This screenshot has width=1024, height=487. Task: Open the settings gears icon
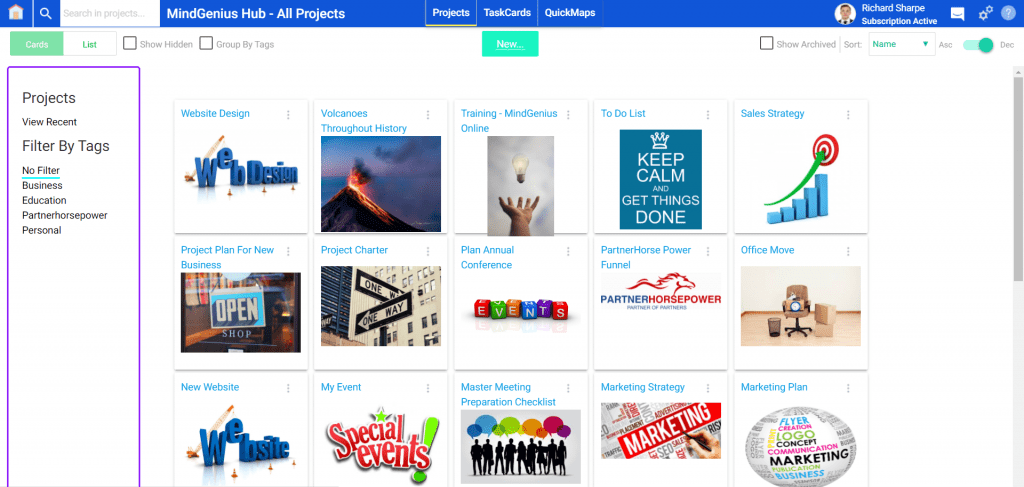click(985, 13)
